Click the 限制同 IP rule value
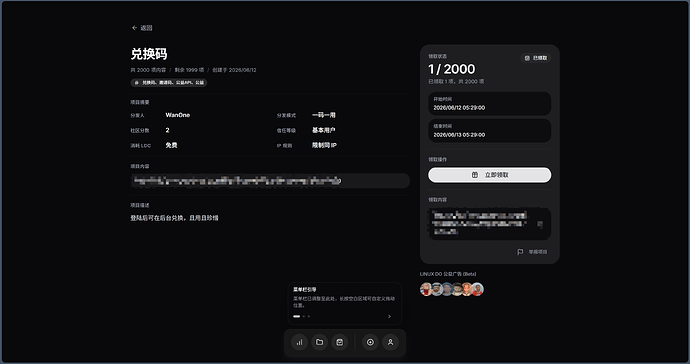Image resolution: width=690 pixels, height=364 pixels. (324, 145)
